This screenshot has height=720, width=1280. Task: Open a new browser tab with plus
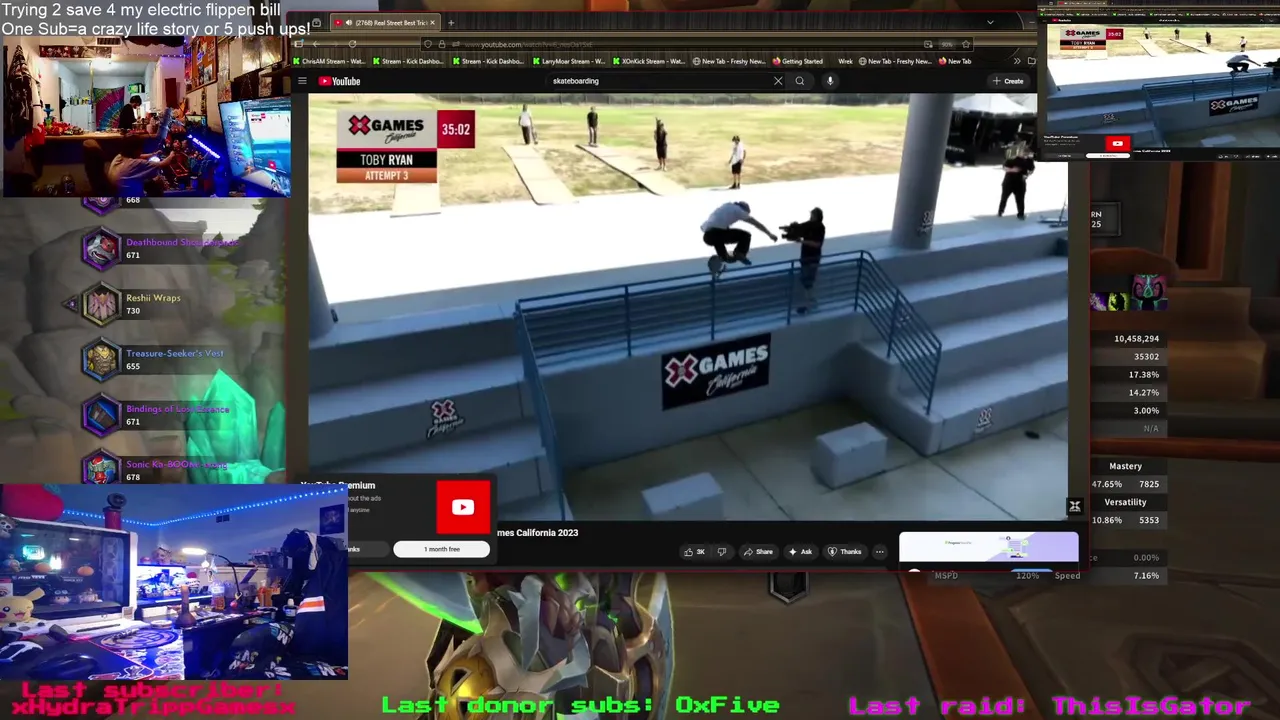click(451, 22)
